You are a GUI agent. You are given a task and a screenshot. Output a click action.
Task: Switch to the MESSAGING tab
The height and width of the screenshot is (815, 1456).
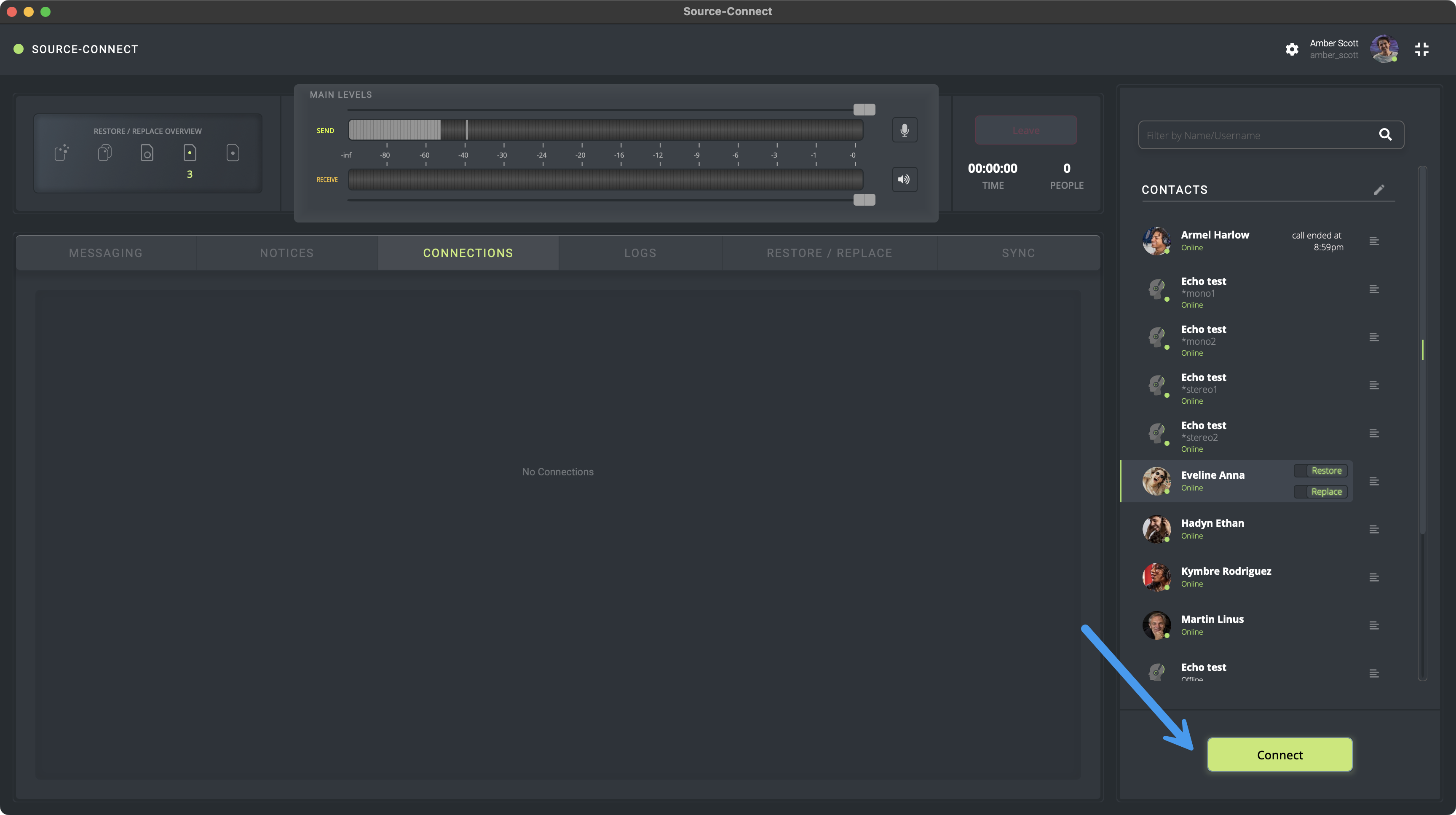coord(106,253)
